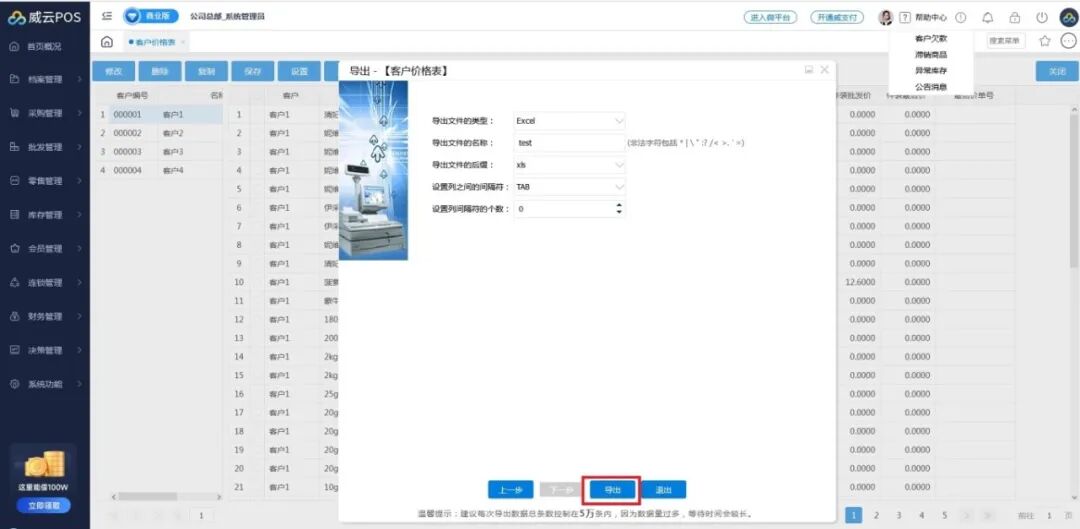
Task: Maximize the export dialog window
Action: (808, 70)
